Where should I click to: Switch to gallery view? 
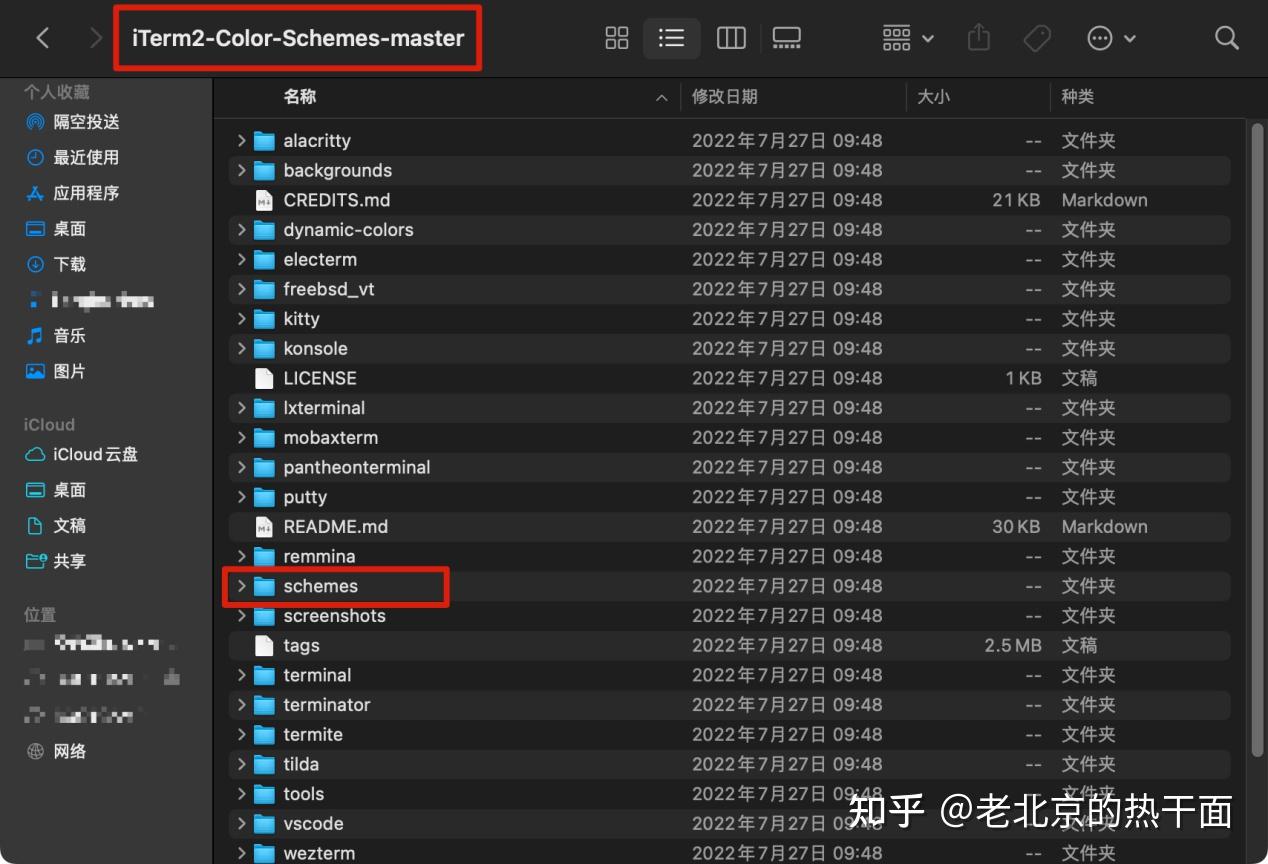[x=787, y=38]
